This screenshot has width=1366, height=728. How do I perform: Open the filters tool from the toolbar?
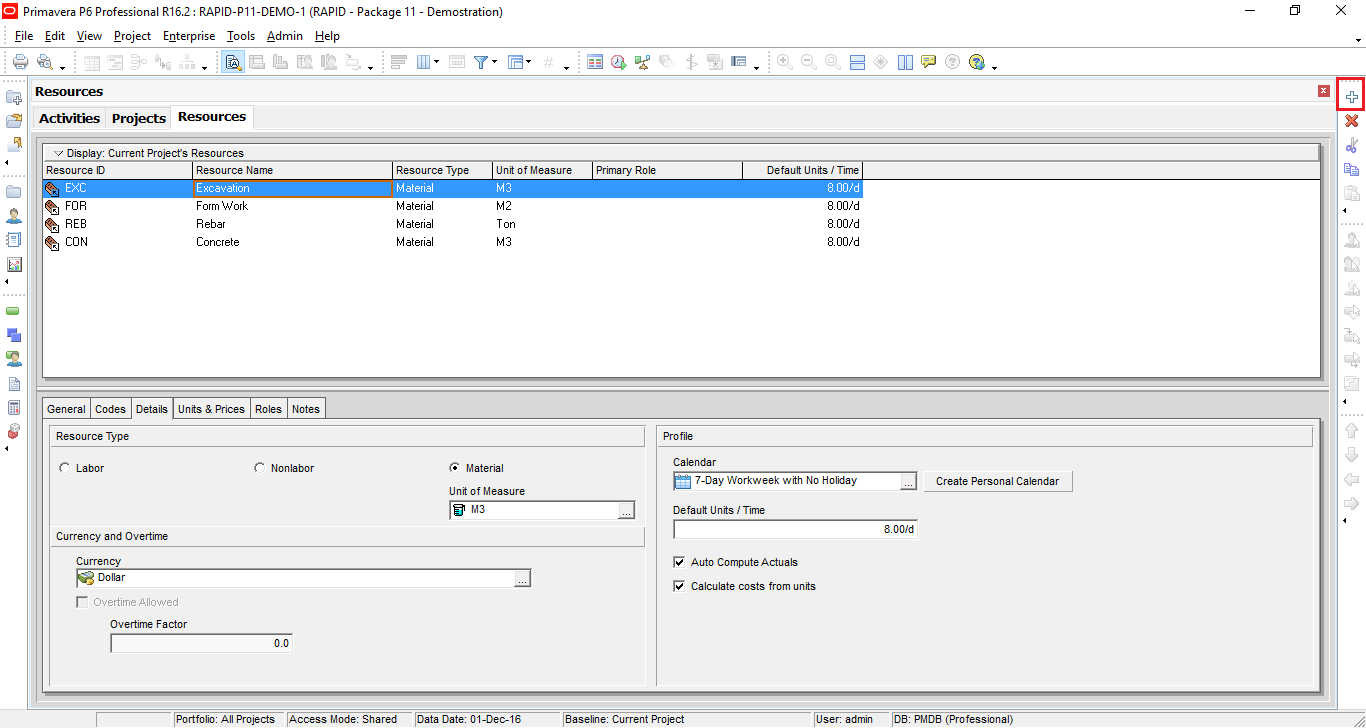(x=481, y=61)
